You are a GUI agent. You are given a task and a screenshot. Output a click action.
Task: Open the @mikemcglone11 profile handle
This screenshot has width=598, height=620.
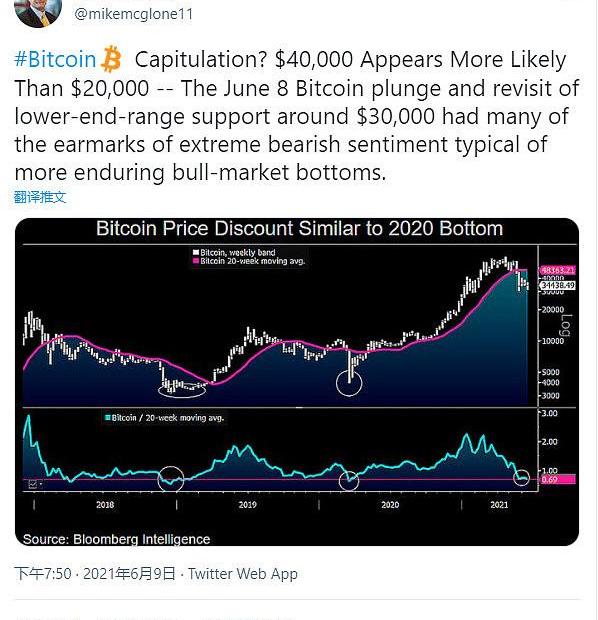tap(134, 14)
